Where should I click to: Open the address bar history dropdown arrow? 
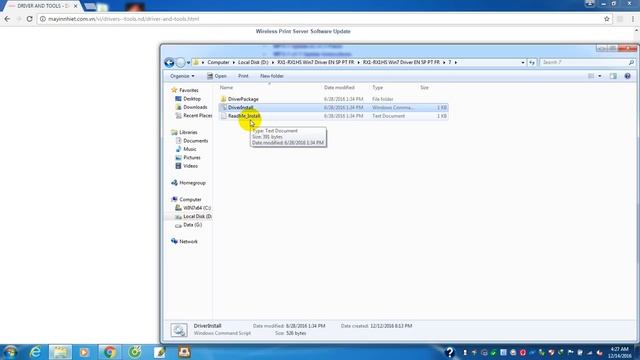coord(523,62)
